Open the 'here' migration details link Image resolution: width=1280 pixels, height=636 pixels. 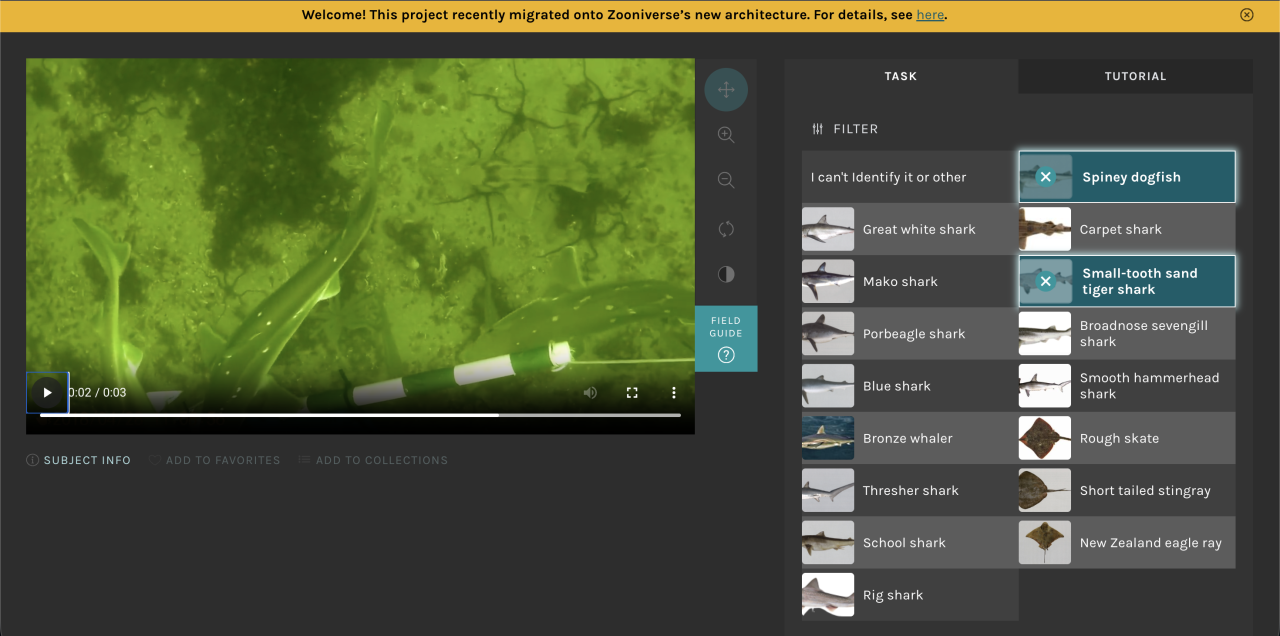(x=930, y=15)
